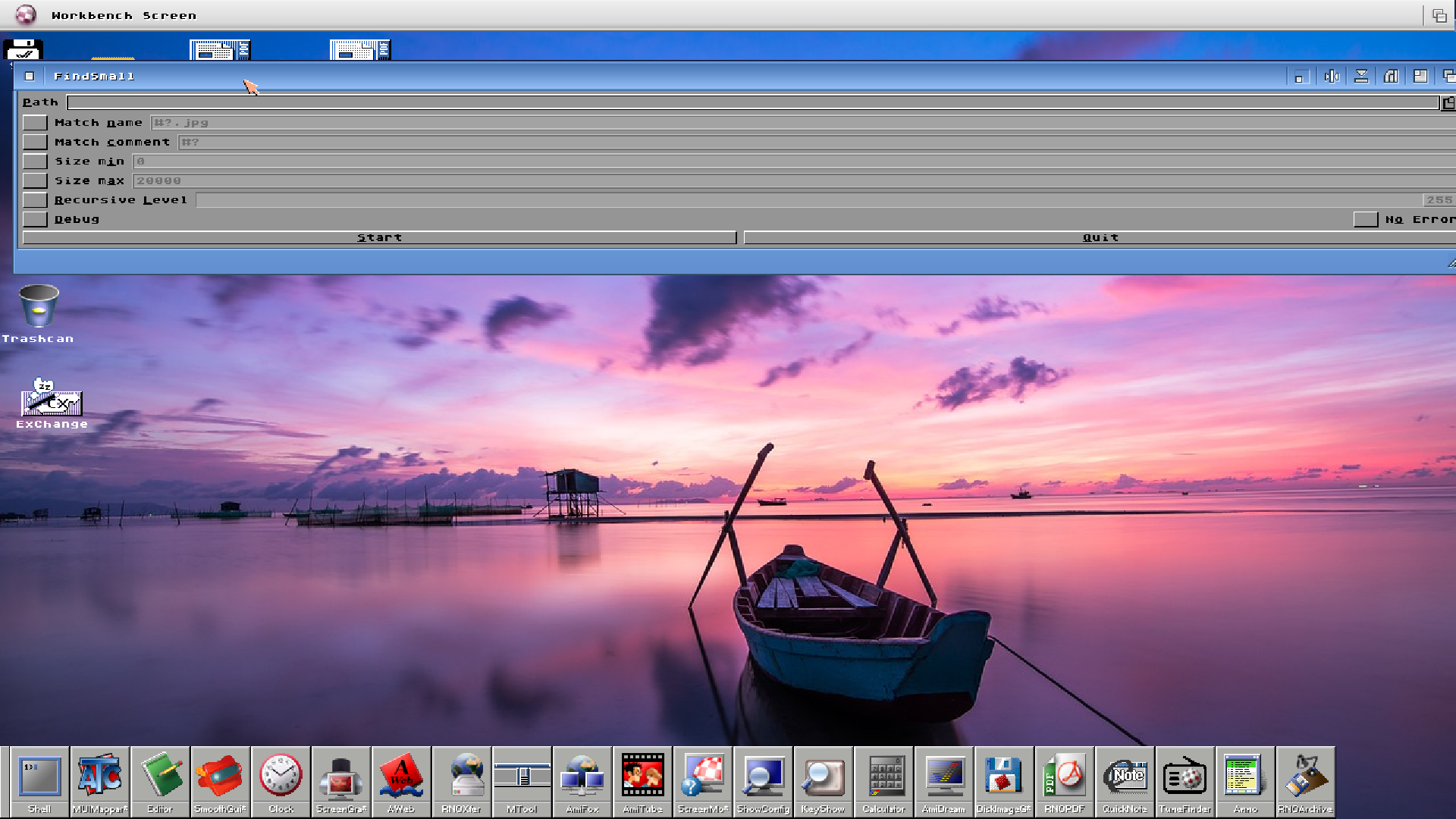Click the Start button
This screenshot has height=819, width=1456.
(379, 238)
